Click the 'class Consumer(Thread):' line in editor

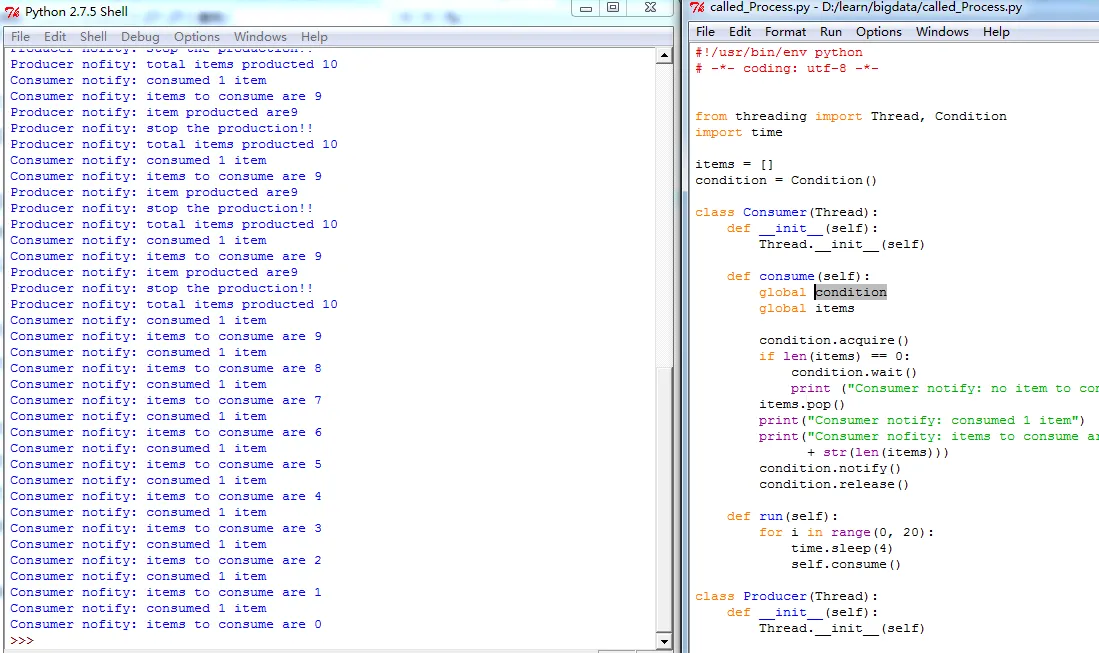pos(786,212)
